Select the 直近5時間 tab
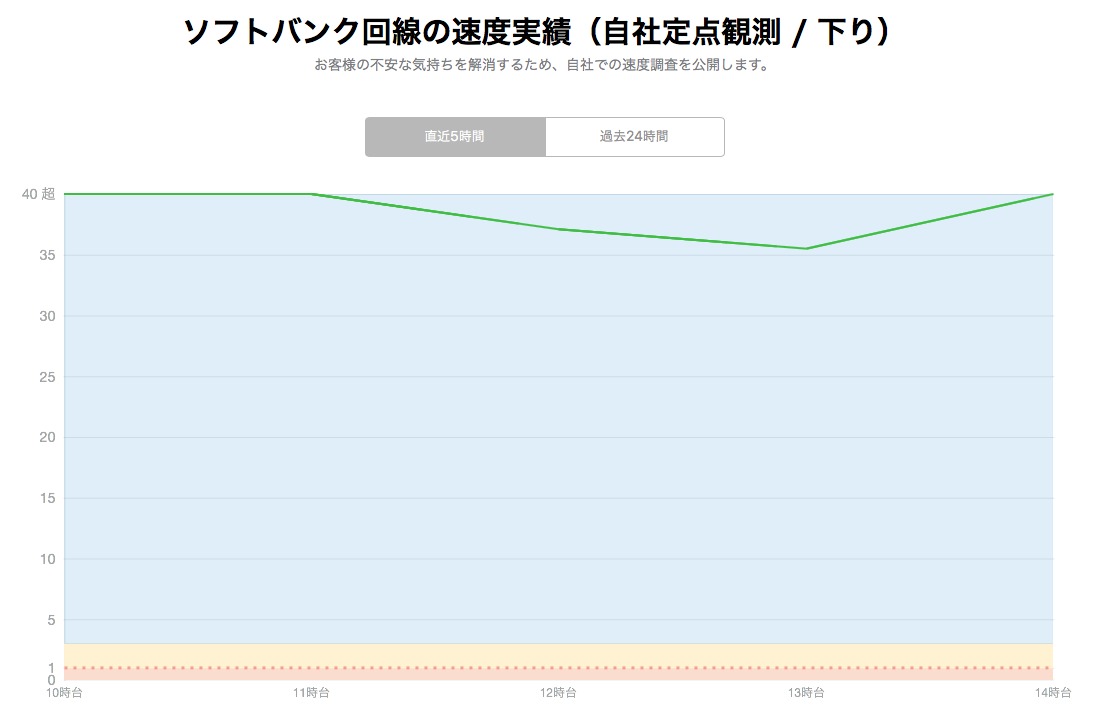1095x726 pixels. [455, 137]
